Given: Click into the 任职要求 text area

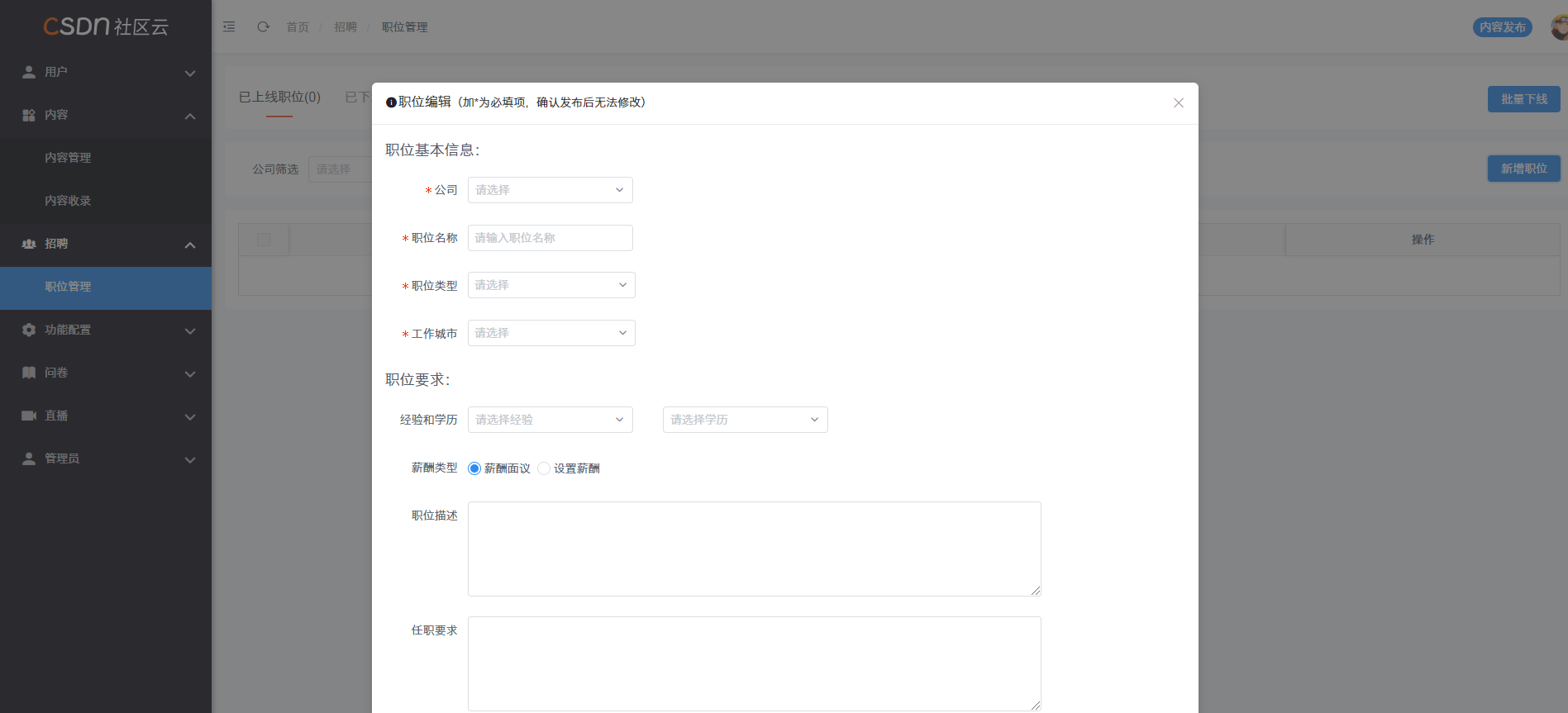Looking at the screenshot, I should pos(755,663).
